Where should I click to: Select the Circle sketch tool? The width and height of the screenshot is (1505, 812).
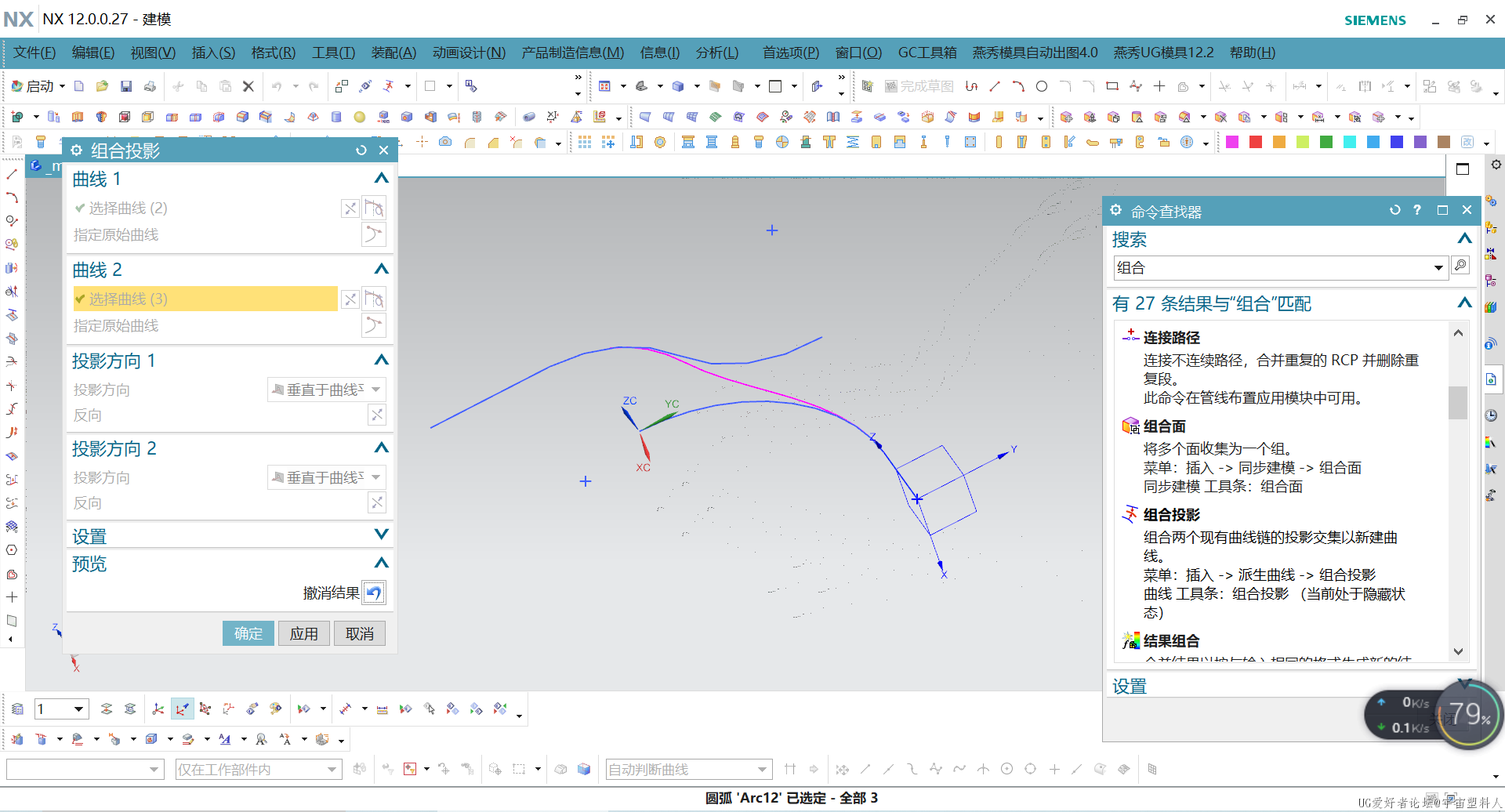point(1042,86)
